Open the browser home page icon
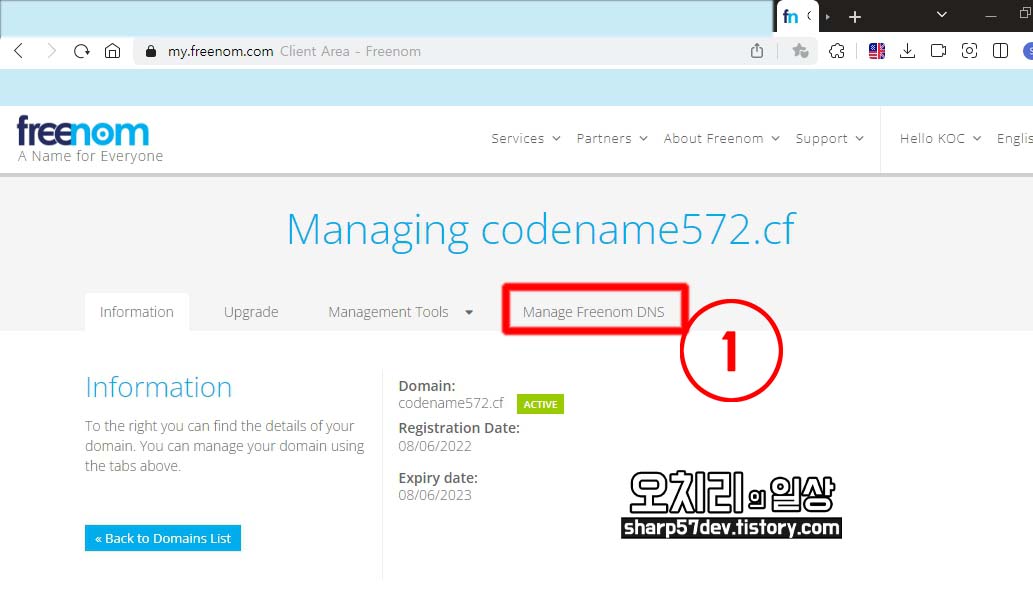 (x=113, y=51)
